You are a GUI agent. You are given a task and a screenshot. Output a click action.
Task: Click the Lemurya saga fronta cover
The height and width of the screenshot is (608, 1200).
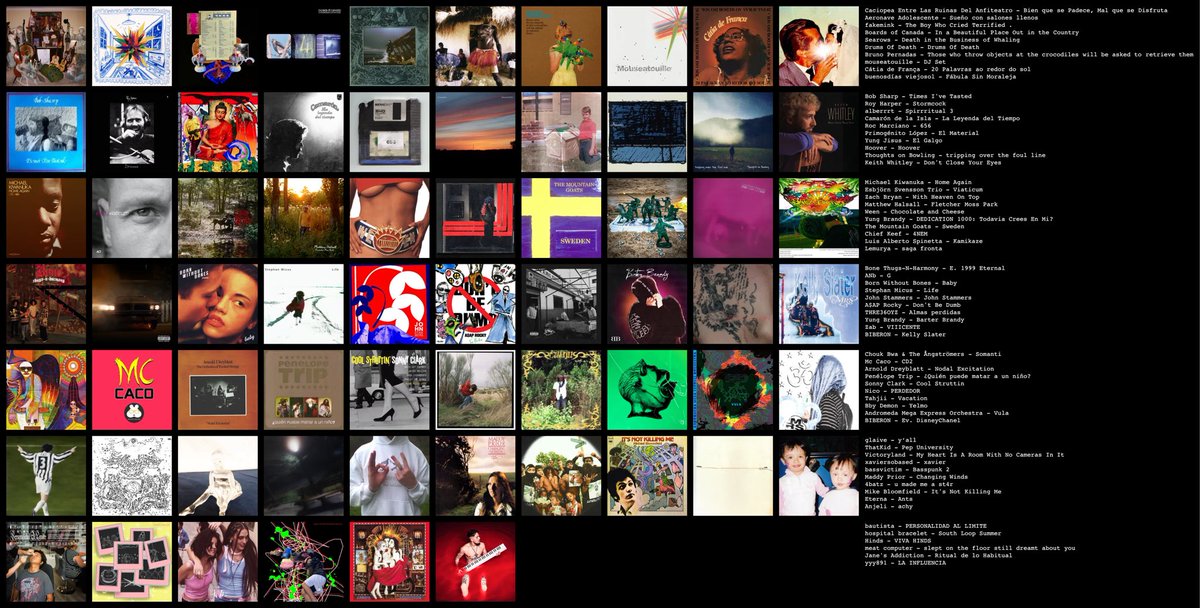(x=819, y=218)
